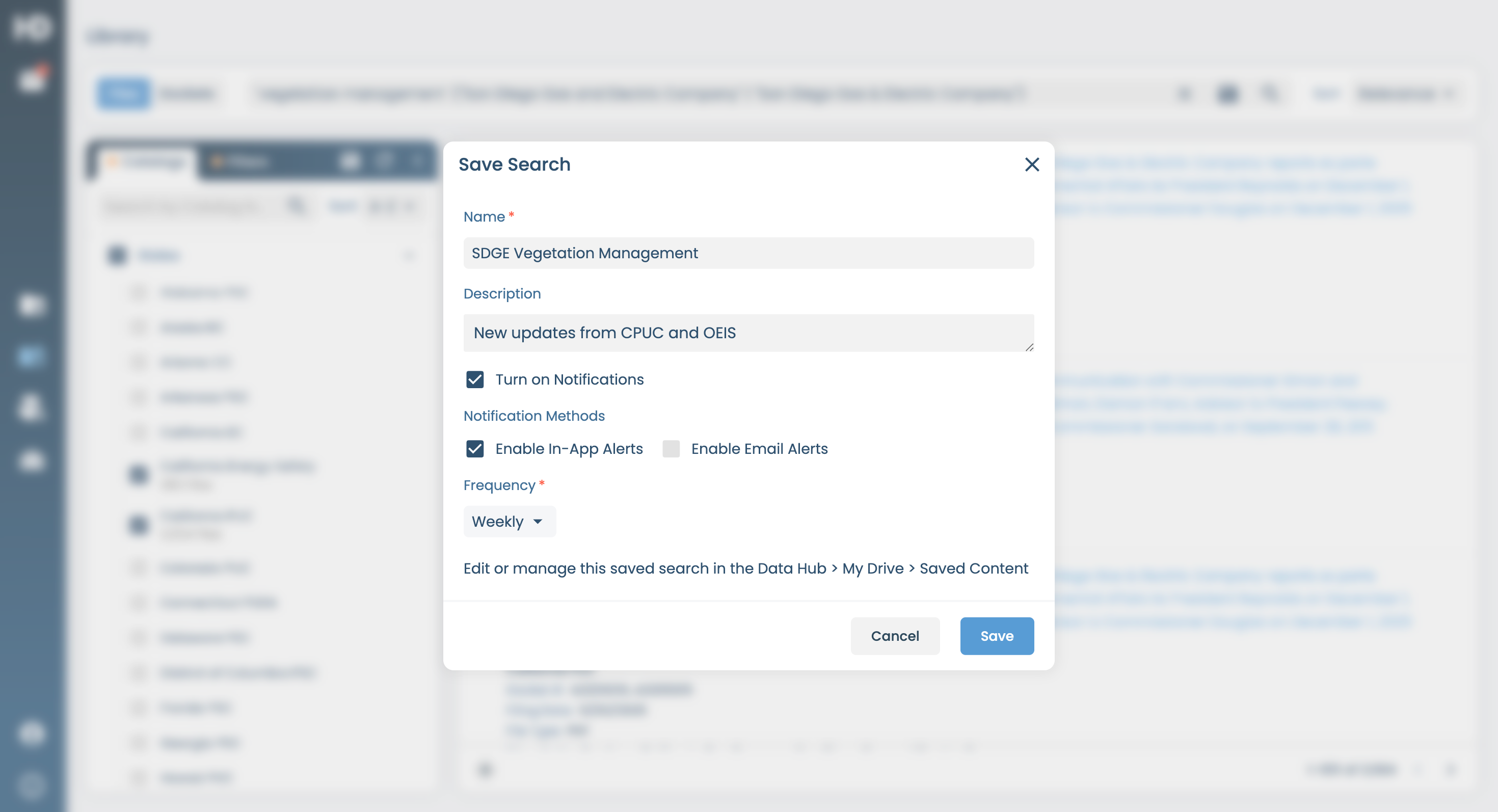Click the magnifying glass in the catalog search box
Viewport: 1498px width, 812px height.
(298, 206)
